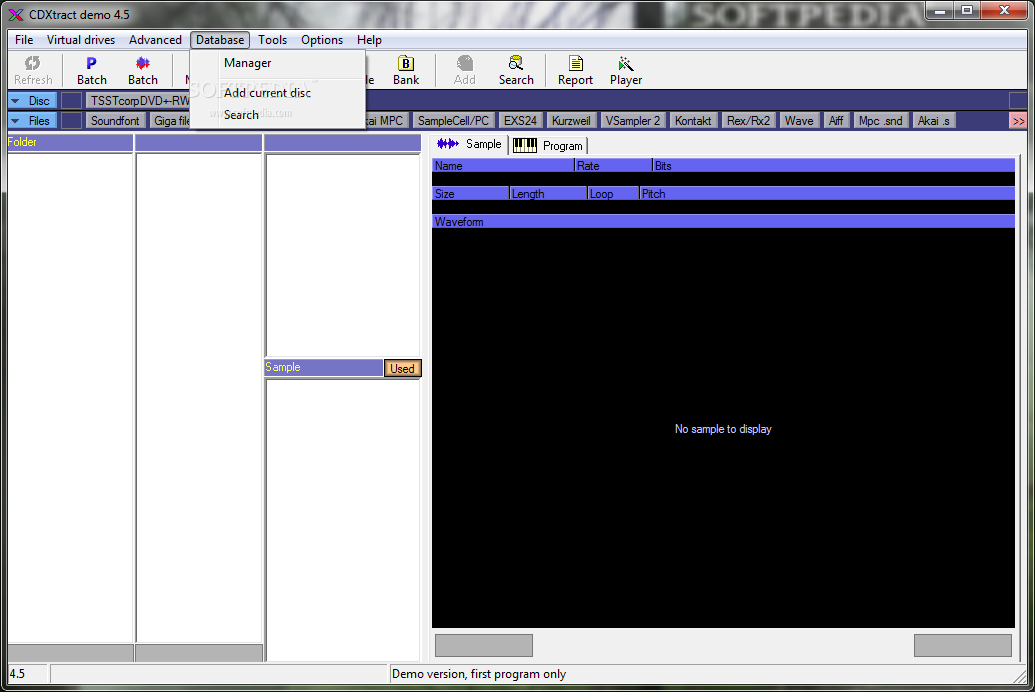Click the Bits column header
This screenshot has width=1035, height=692.
[x=834, y=166]
